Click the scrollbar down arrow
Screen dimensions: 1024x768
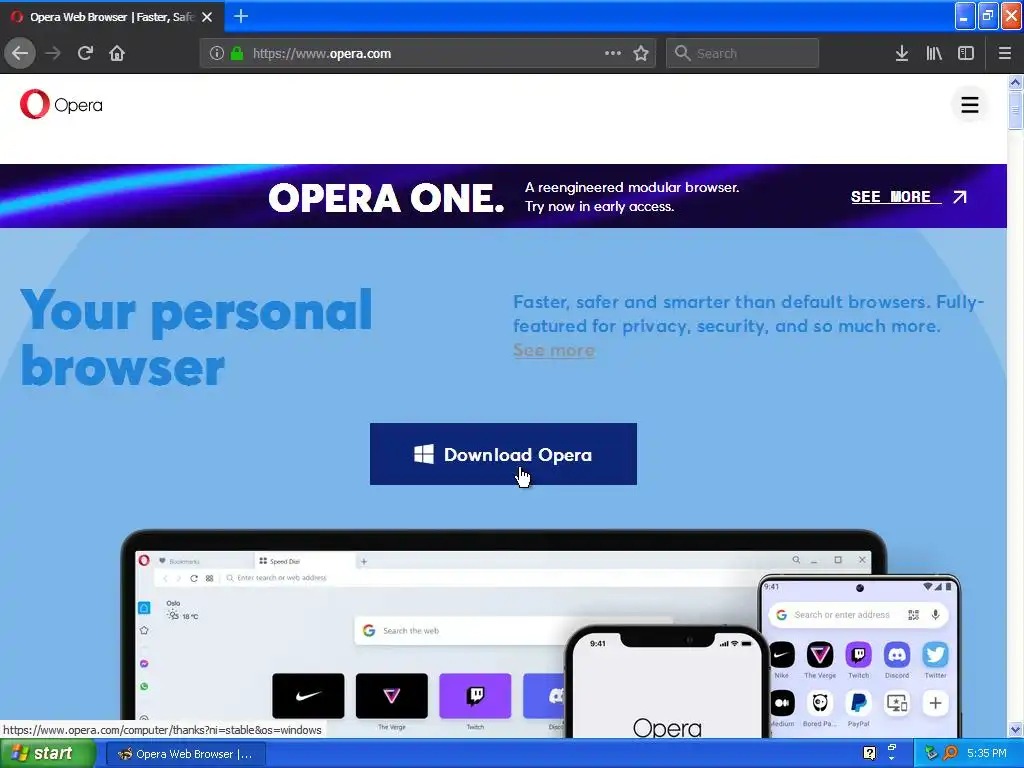1015,729
